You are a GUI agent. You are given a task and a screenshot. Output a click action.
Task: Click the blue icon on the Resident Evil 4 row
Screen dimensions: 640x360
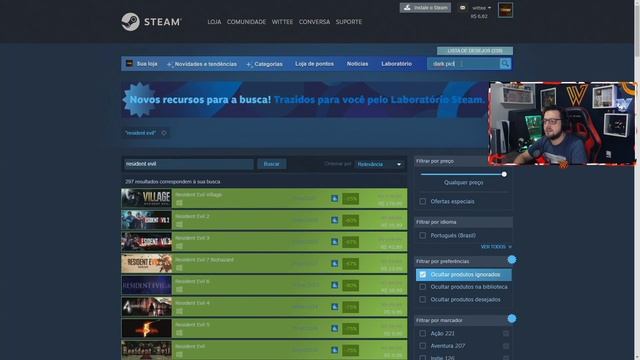pyautogui.click(x=334, y=307)
